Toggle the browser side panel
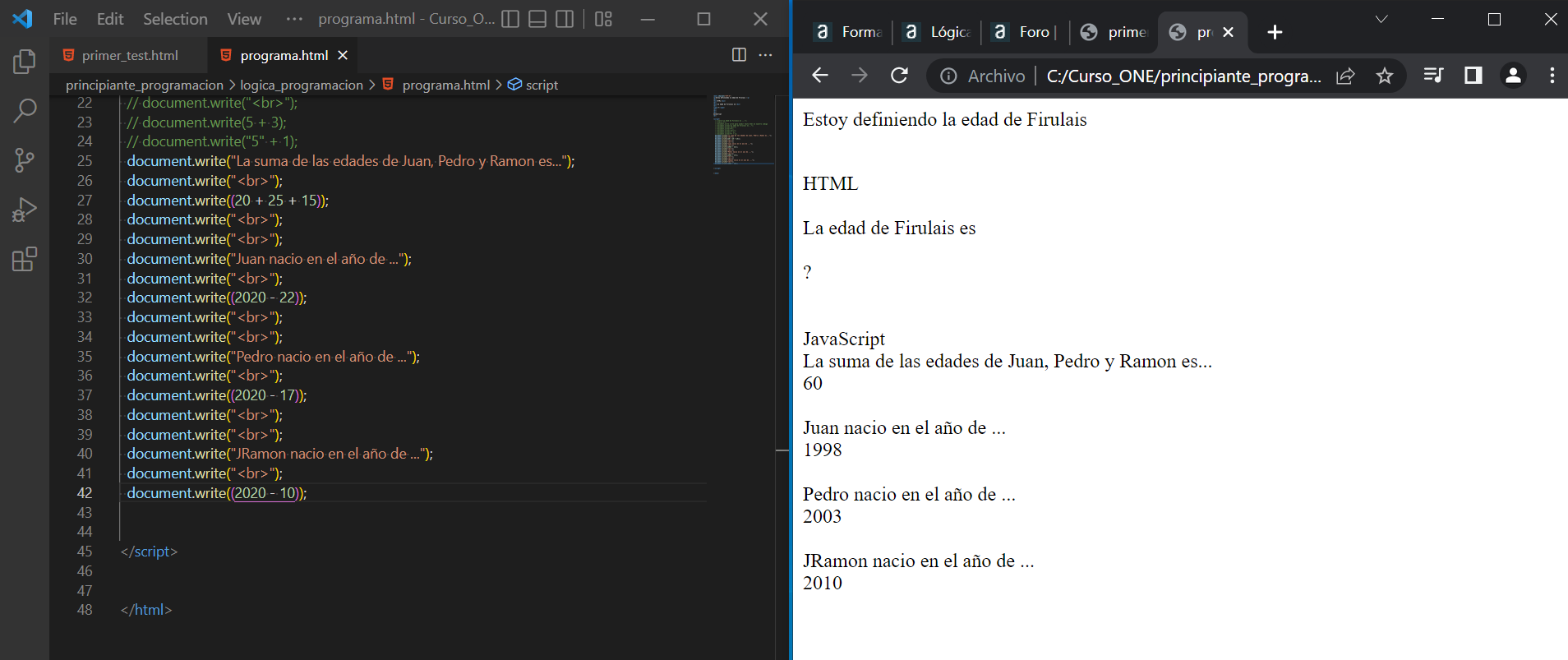Image resolution: width=1568 pixels, height=660 pixels. 1473,76
